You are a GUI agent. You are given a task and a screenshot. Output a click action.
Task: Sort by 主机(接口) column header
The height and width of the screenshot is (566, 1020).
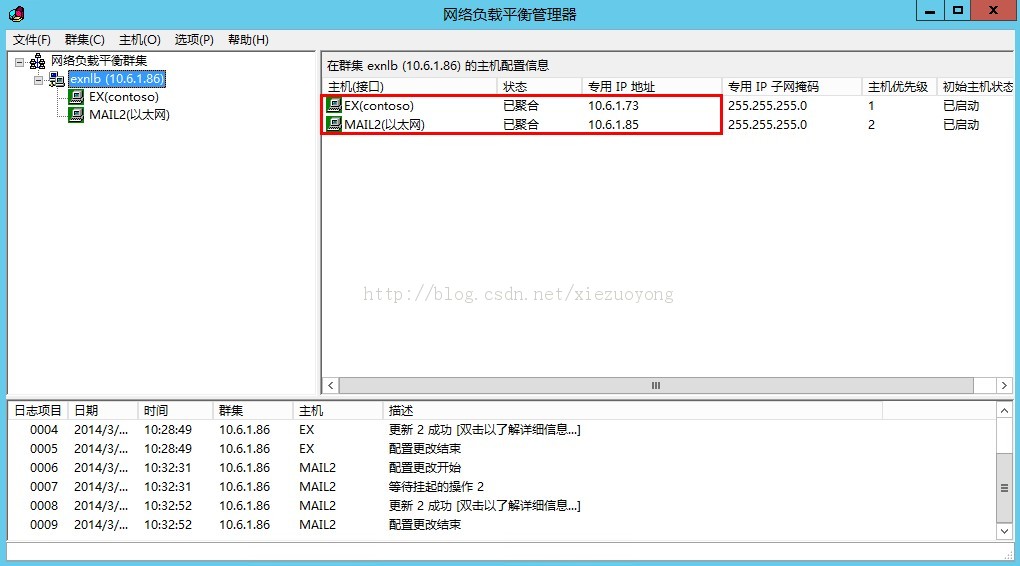click(410, 87)
